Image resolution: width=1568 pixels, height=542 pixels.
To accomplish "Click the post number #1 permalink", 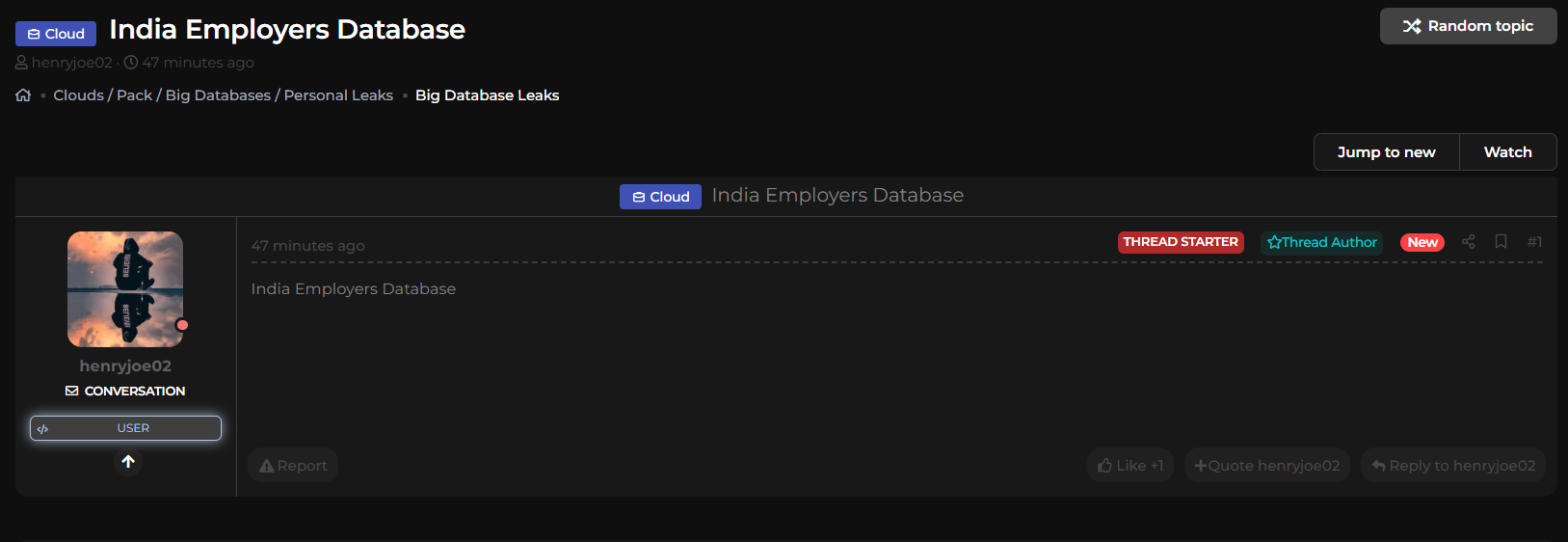I will coord(1534,242).
